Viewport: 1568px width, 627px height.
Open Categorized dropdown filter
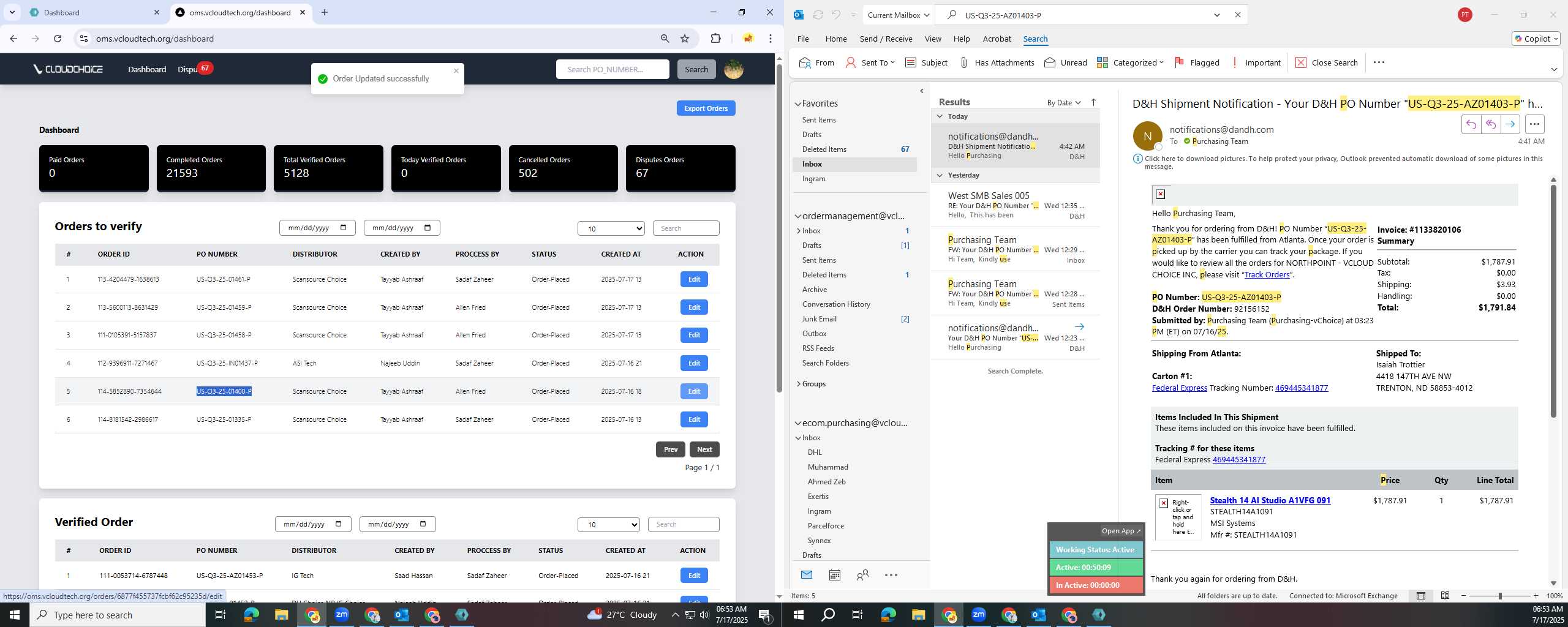coord(1129,62)
